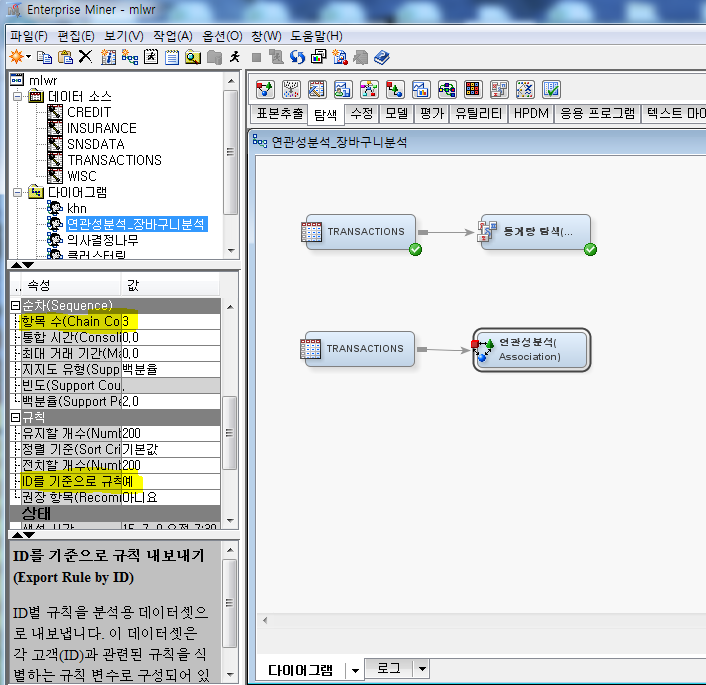Switch to the 수정 tab
Image resolution: width=706 pixels, height=685 pixels.
pos(362,113)
